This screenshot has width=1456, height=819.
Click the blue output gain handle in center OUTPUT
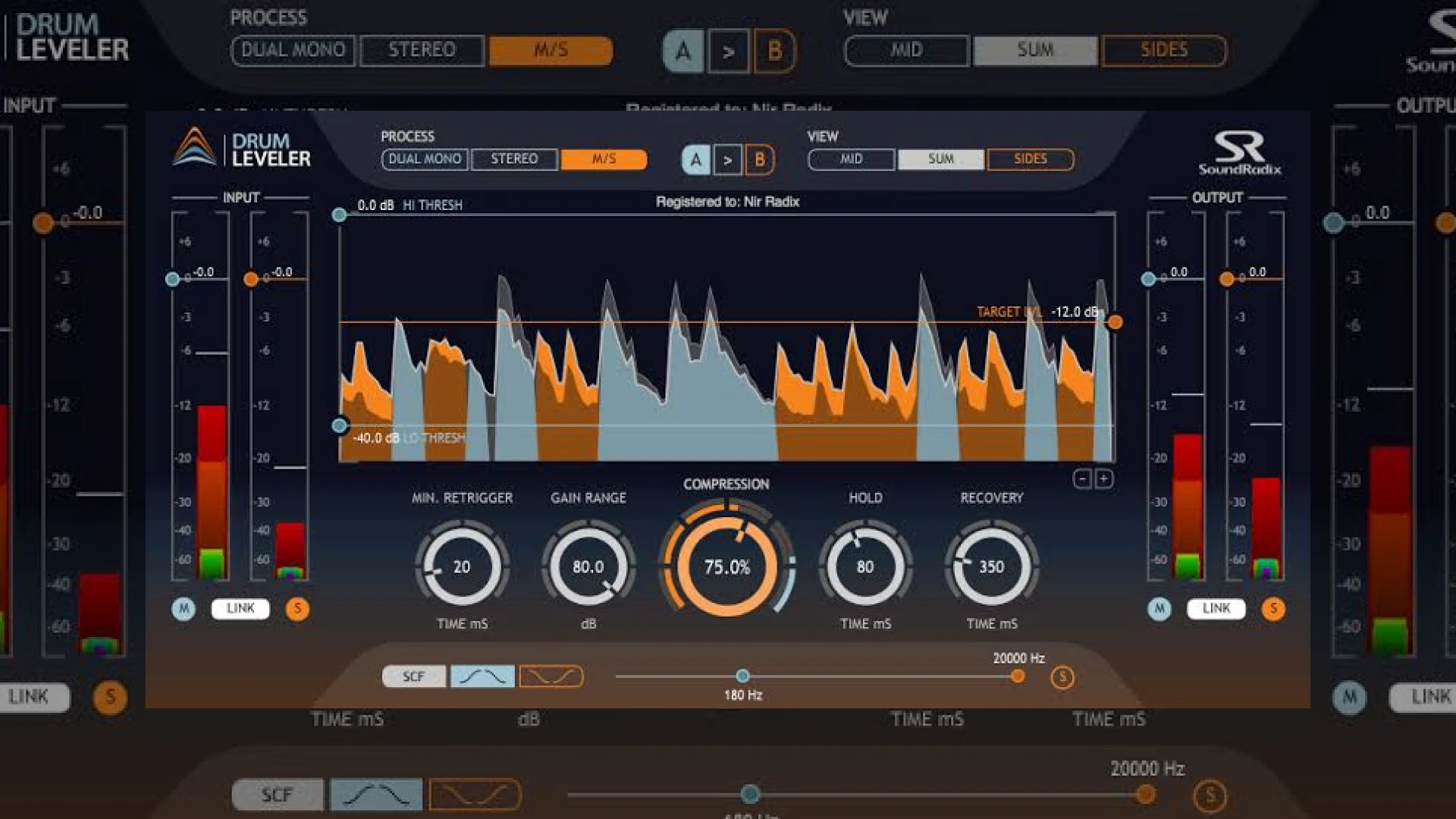[1148, 279]
